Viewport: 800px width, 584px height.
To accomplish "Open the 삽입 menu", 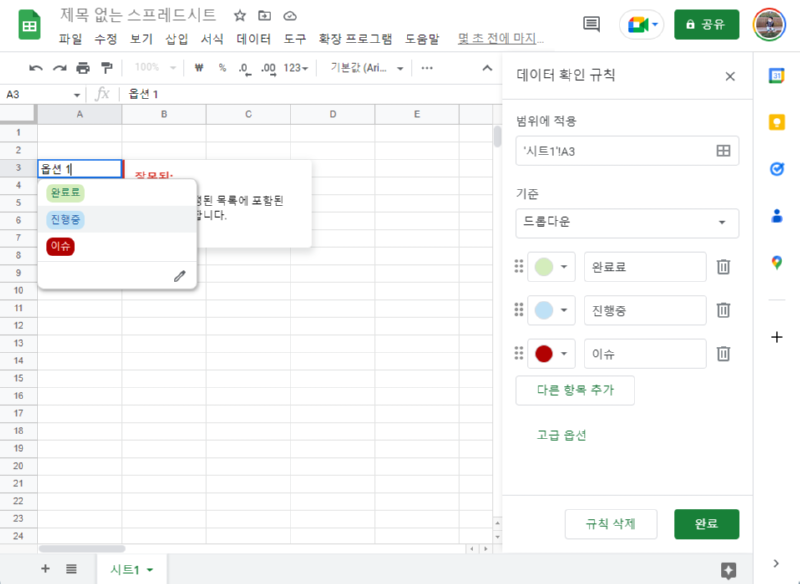I will click(x=178, y=39).
